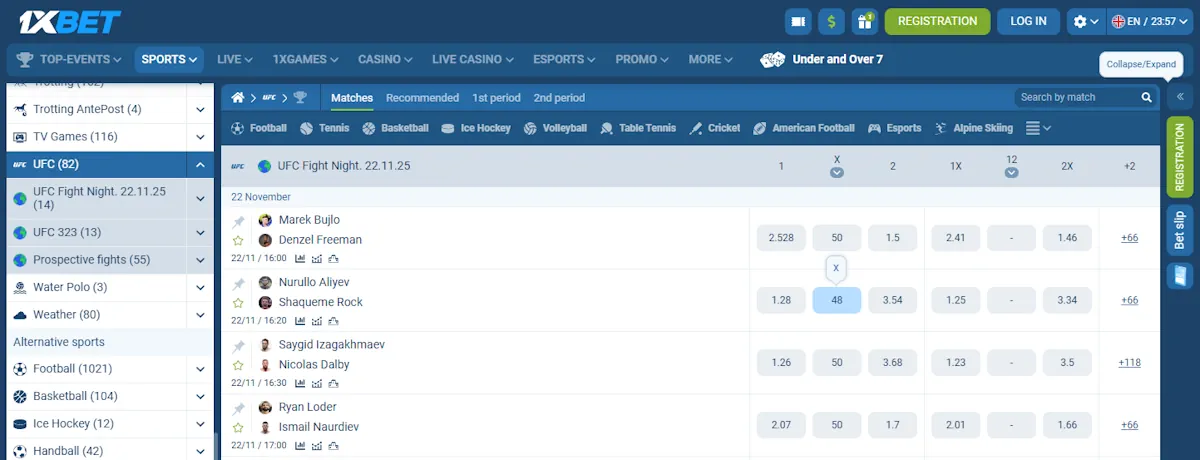Click the search magnifier icon
1200x460 pixels.
pos(1147,97)
